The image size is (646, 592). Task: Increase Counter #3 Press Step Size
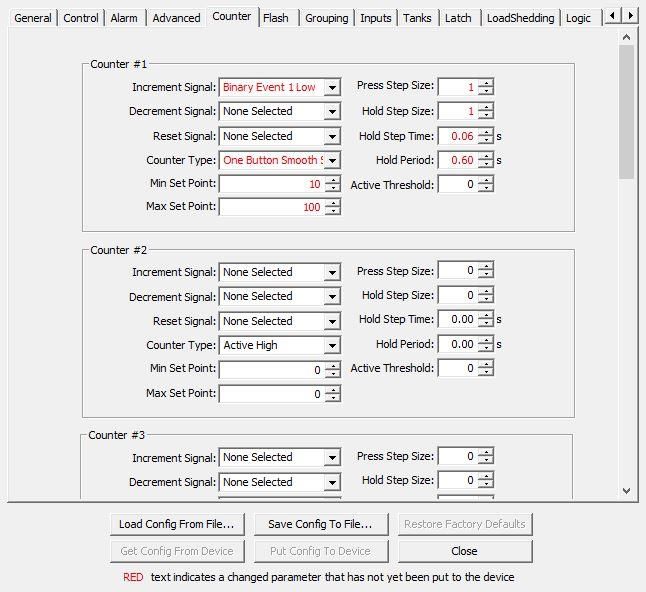[486, 452]
